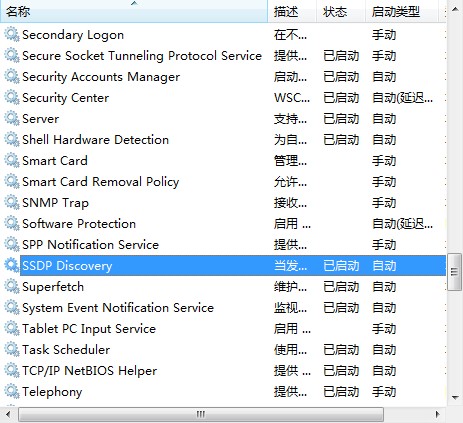Screen dimensions: 463x423
Task: Click the gear icon of SSDP Discovery
Action: pos(12,266)
